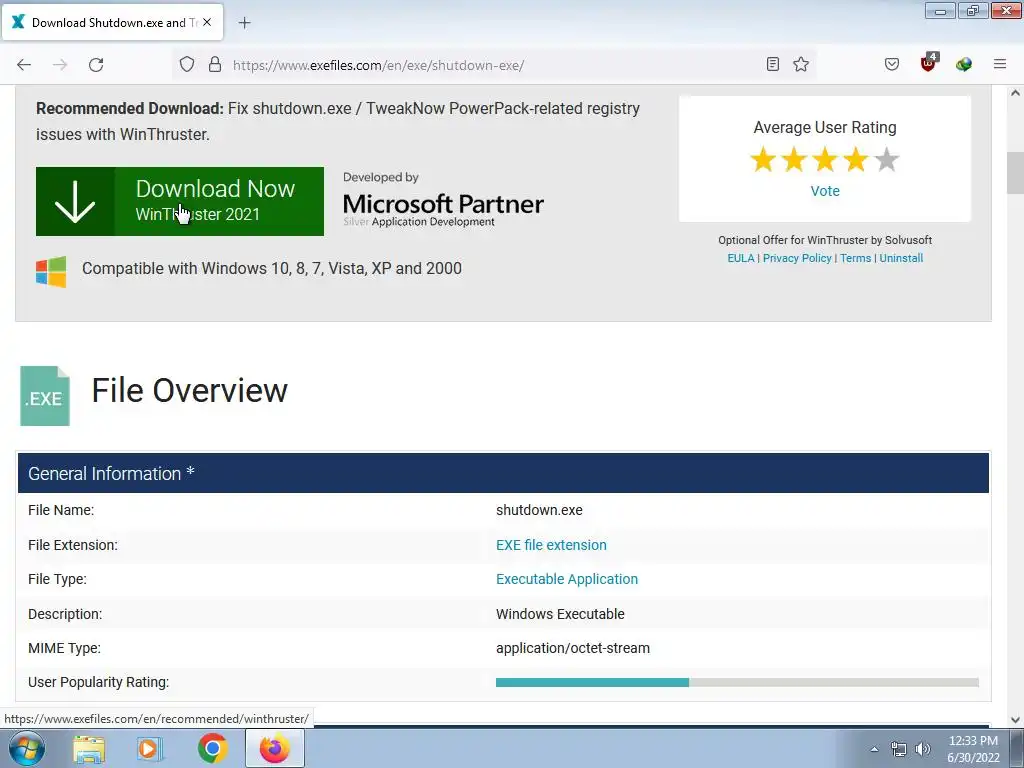Toggle reader view icon

pos(773,64)
